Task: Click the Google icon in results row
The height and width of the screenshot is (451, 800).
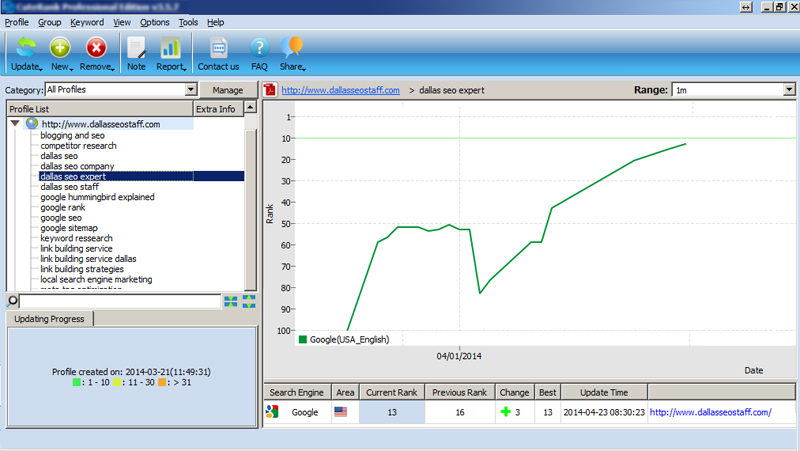Action: click(272, 412)
